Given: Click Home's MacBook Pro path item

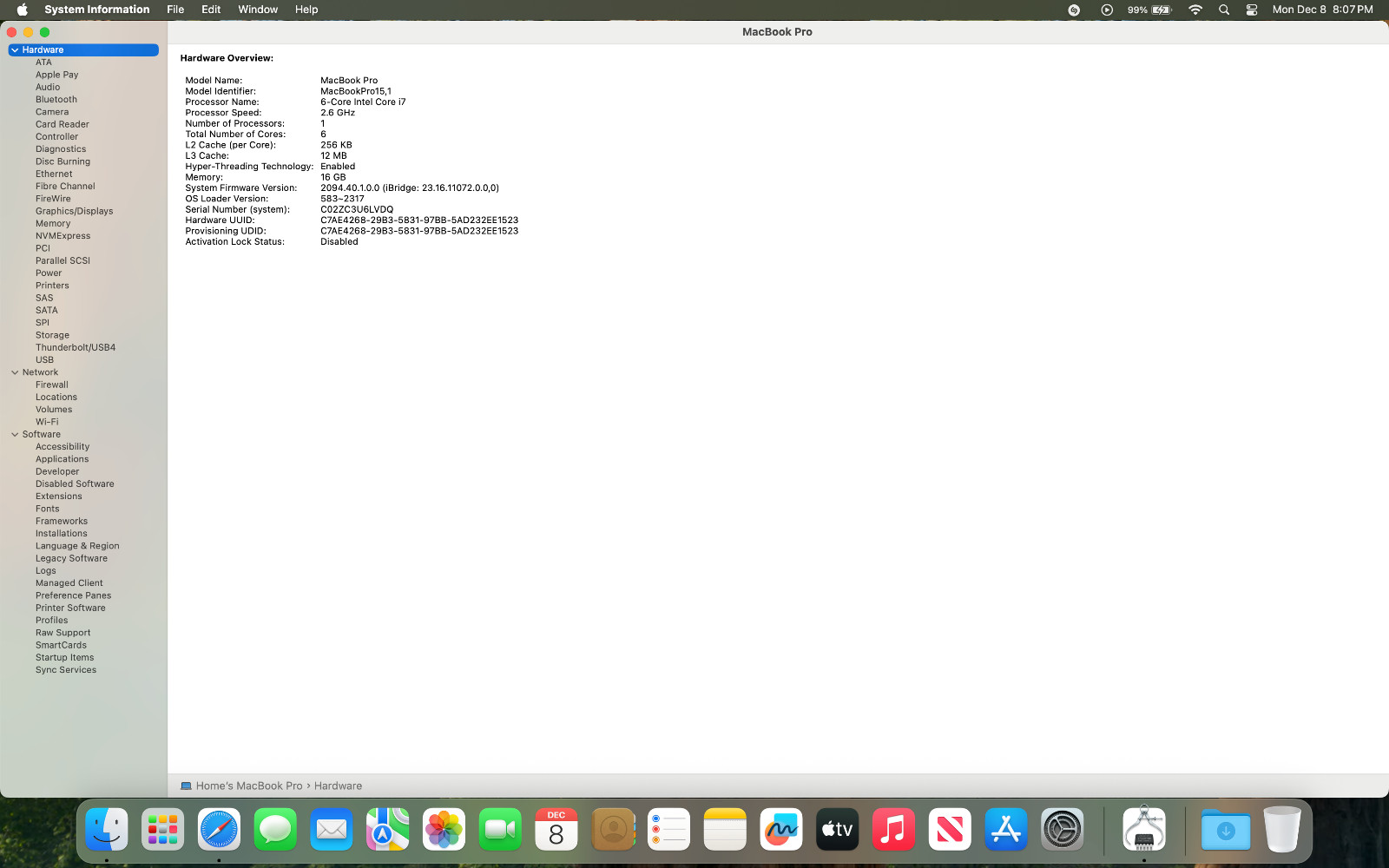Looking at the screenshot, I should (x=249, y=786).
